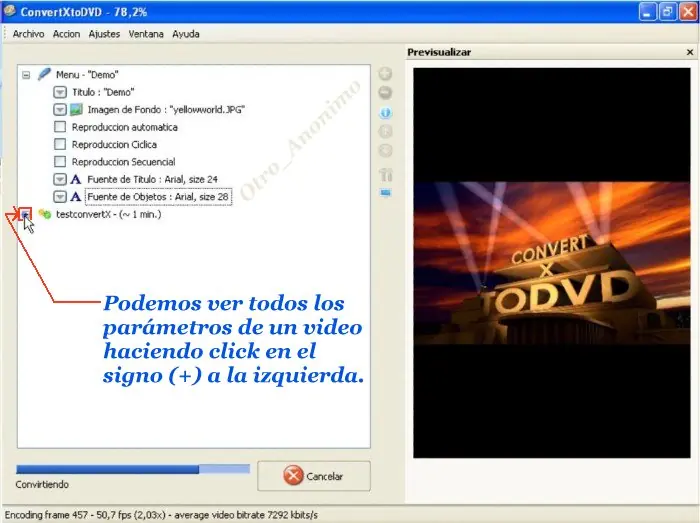
Task: Close the Previsualizar panel
Action: coord(690,52)
